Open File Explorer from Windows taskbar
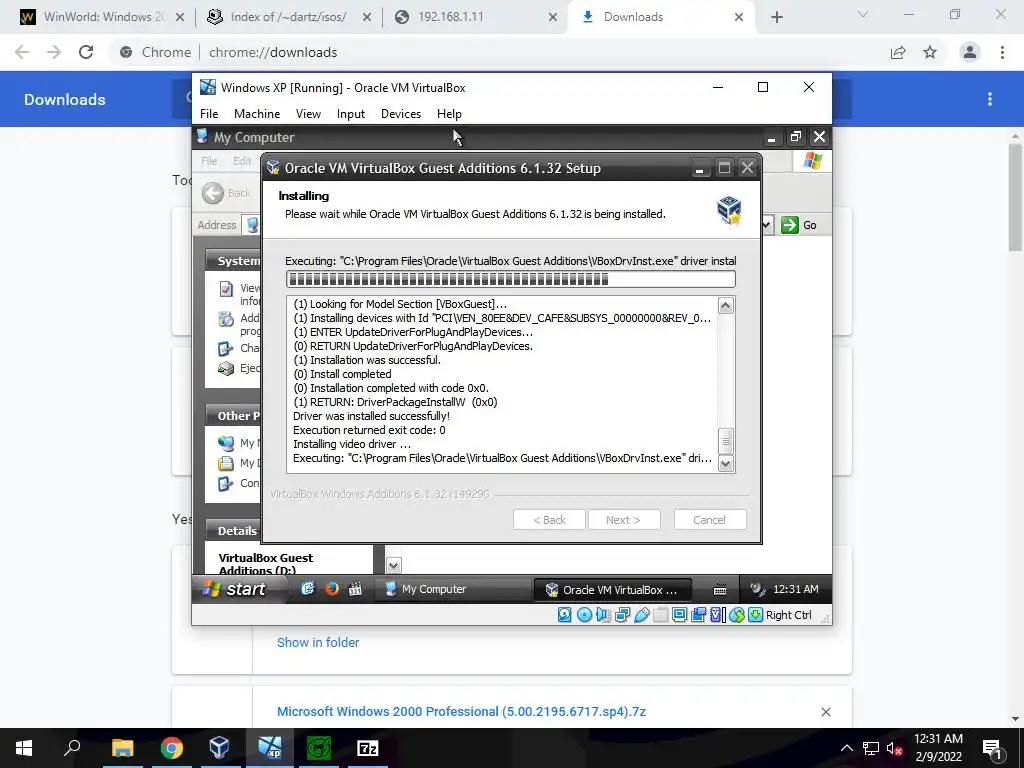This screenshot has height=768, width=1024. 122,748
